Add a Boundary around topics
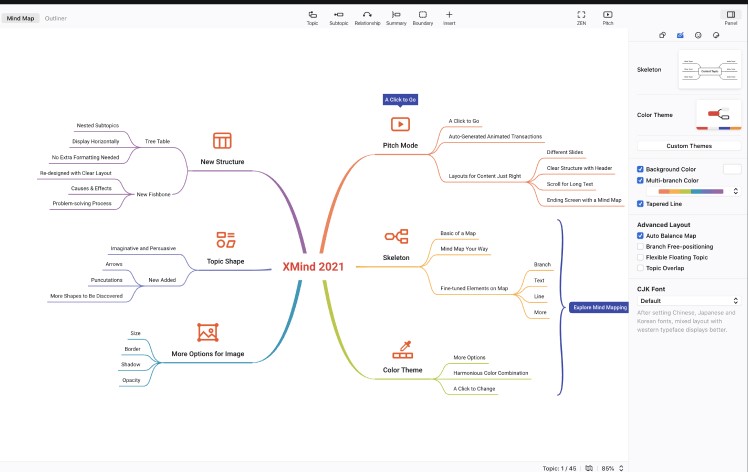748x472 pixels. (x=423, y=18)
